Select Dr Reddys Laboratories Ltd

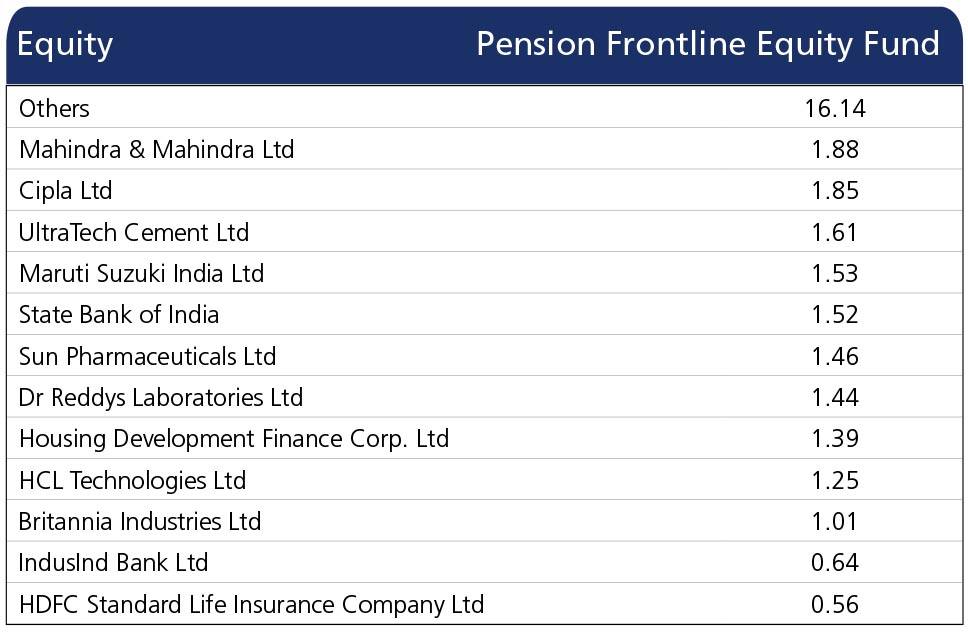click(x=161, y=398)
